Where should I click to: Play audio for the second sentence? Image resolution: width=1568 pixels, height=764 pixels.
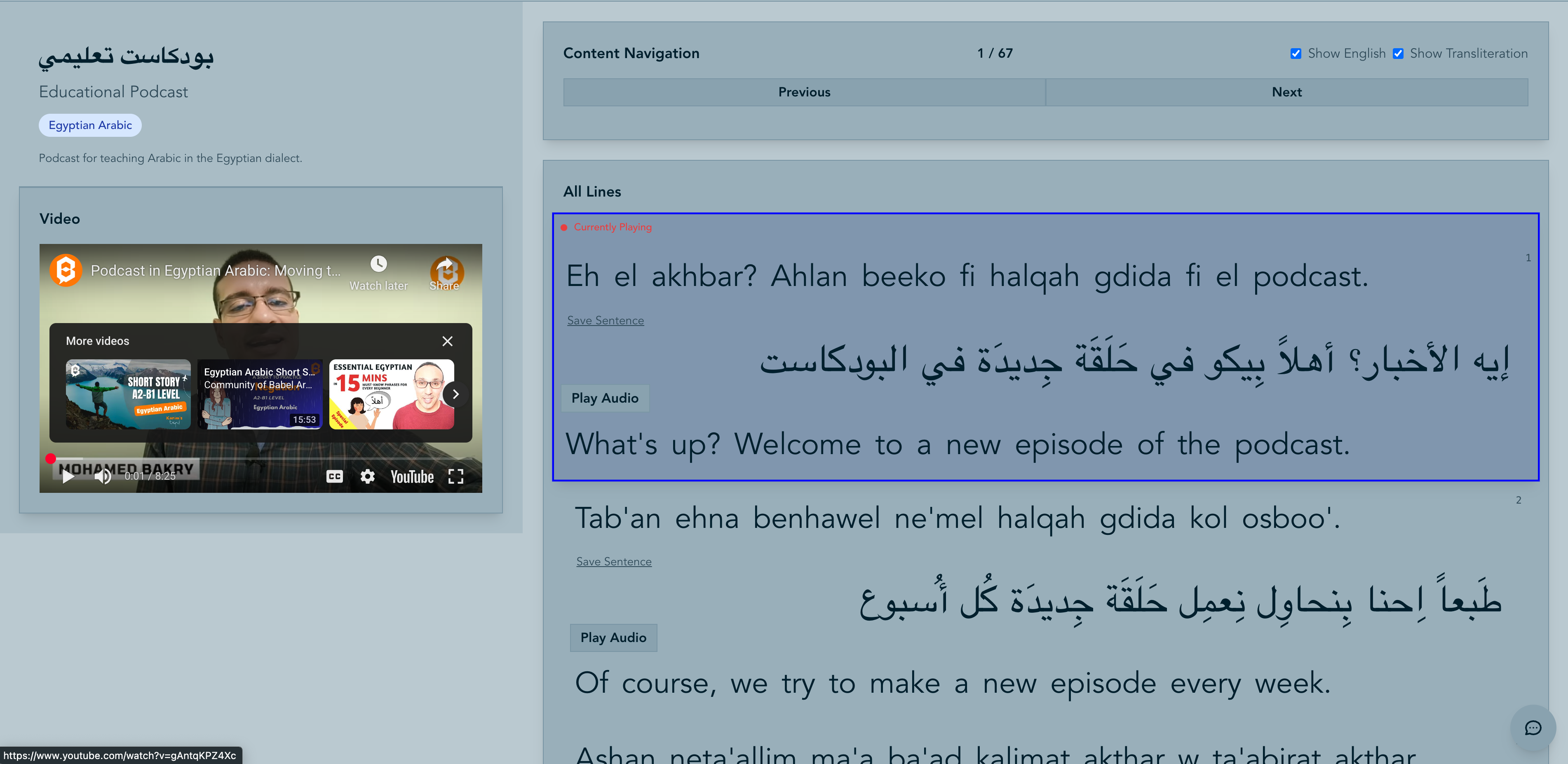613,637
